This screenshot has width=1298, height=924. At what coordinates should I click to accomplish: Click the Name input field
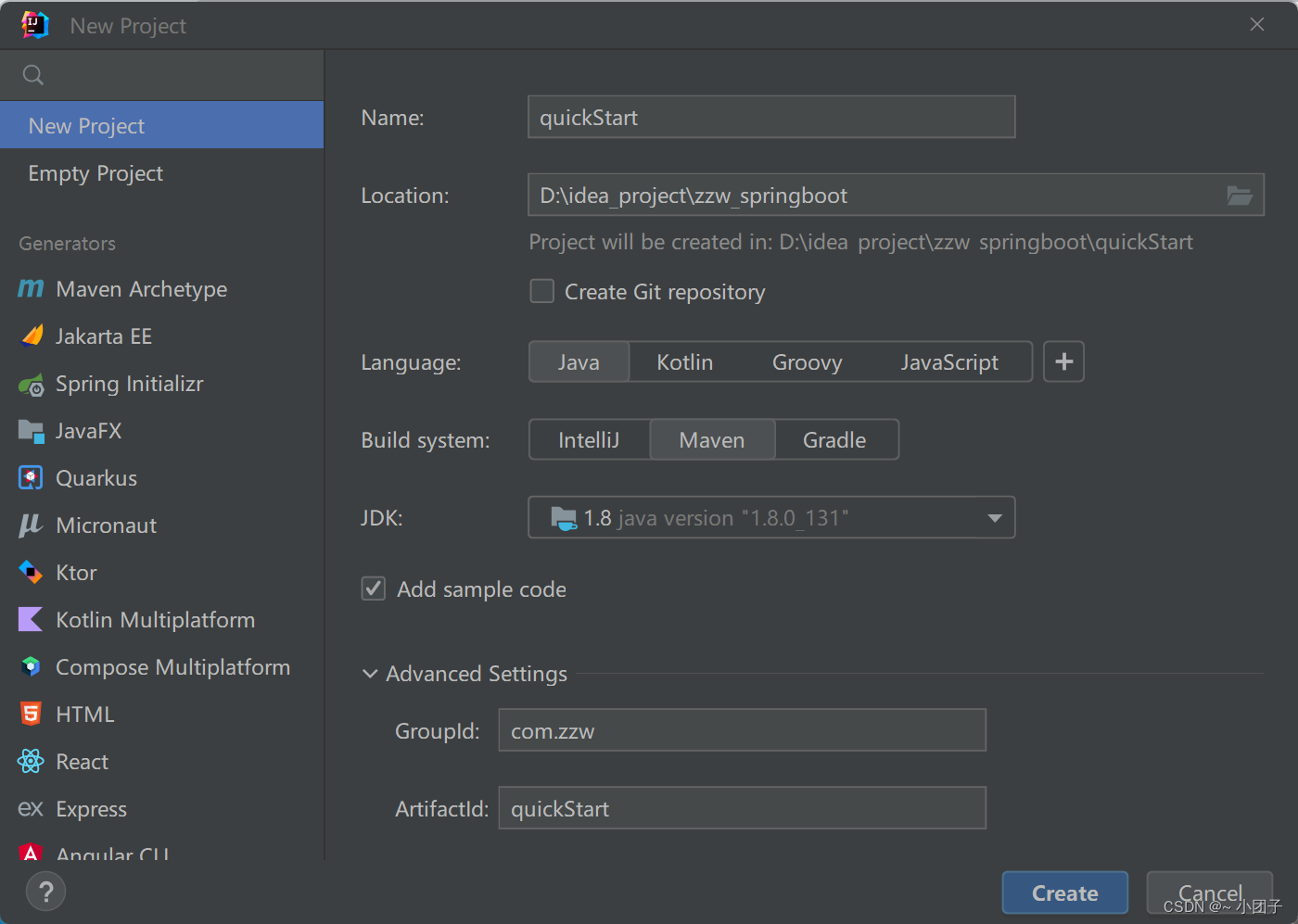(x=771, y=117)
